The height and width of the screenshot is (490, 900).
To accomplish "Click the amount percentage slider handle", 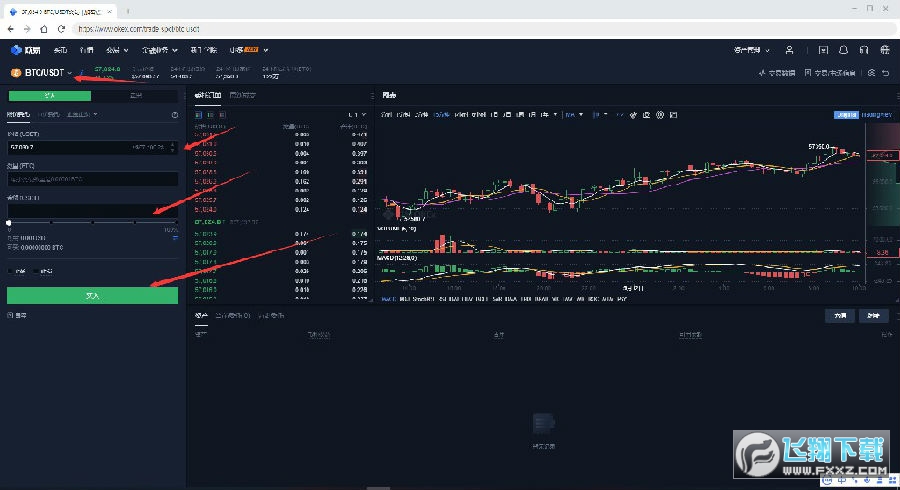I will pos(9,222).
